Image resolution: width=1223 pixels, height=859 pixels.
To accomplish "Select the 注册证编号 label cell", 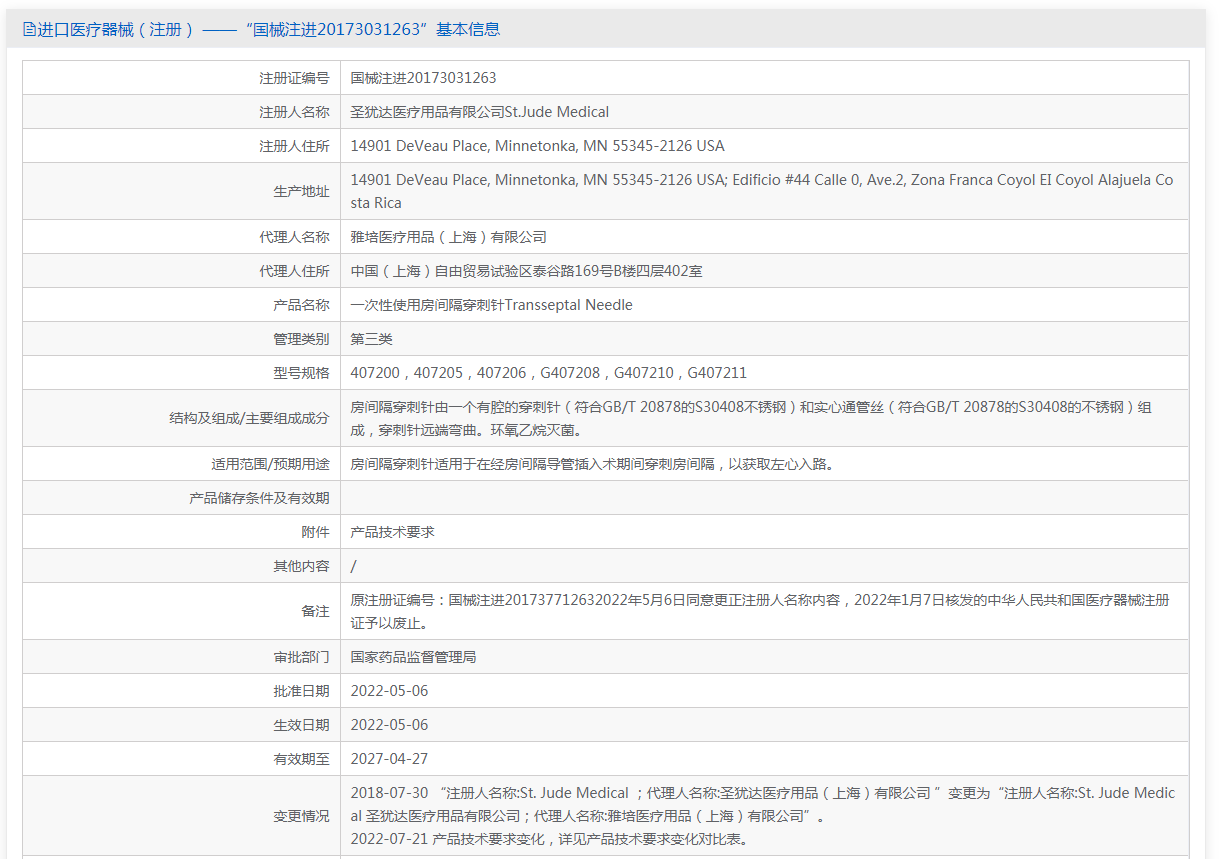I will coord(294,78).
